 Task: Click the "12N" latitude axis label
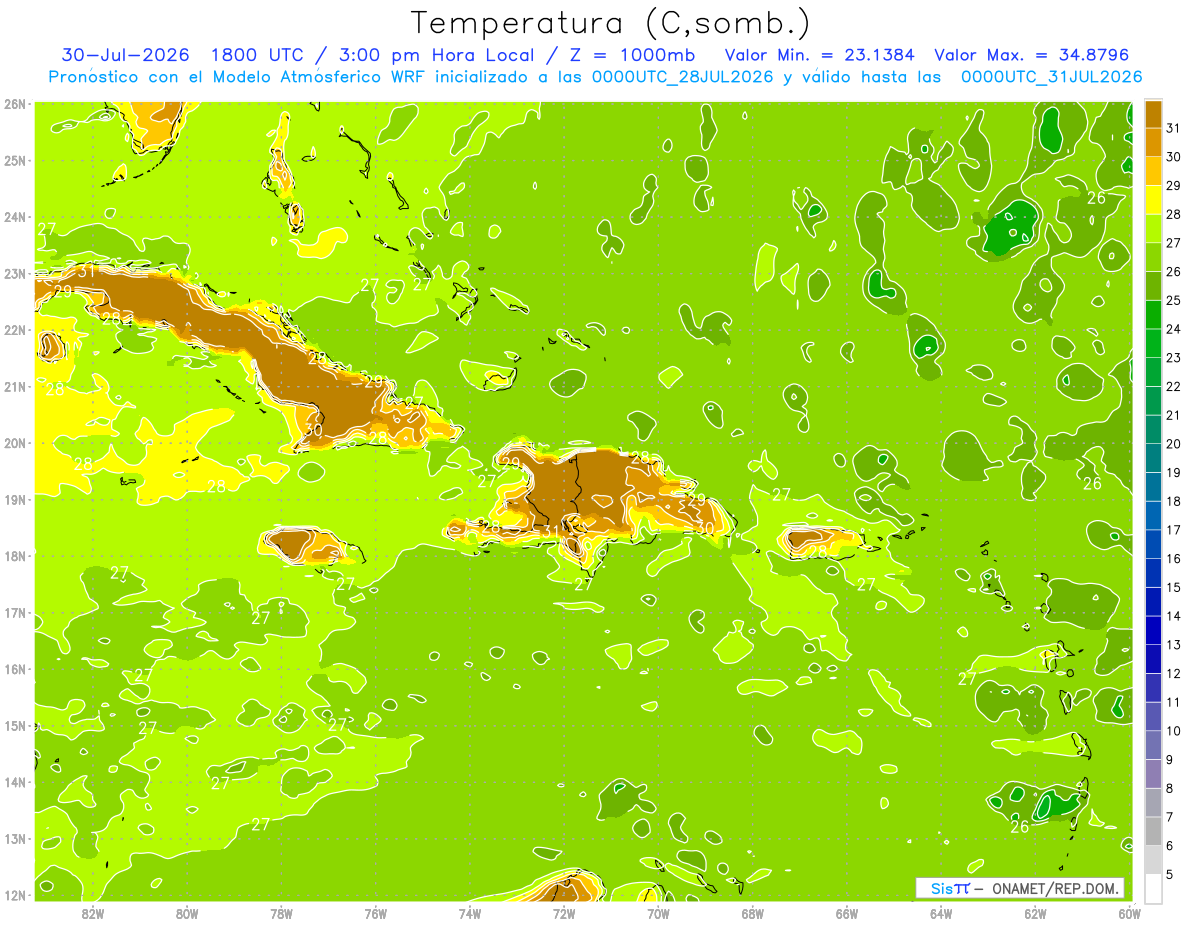tap(14, 895)
